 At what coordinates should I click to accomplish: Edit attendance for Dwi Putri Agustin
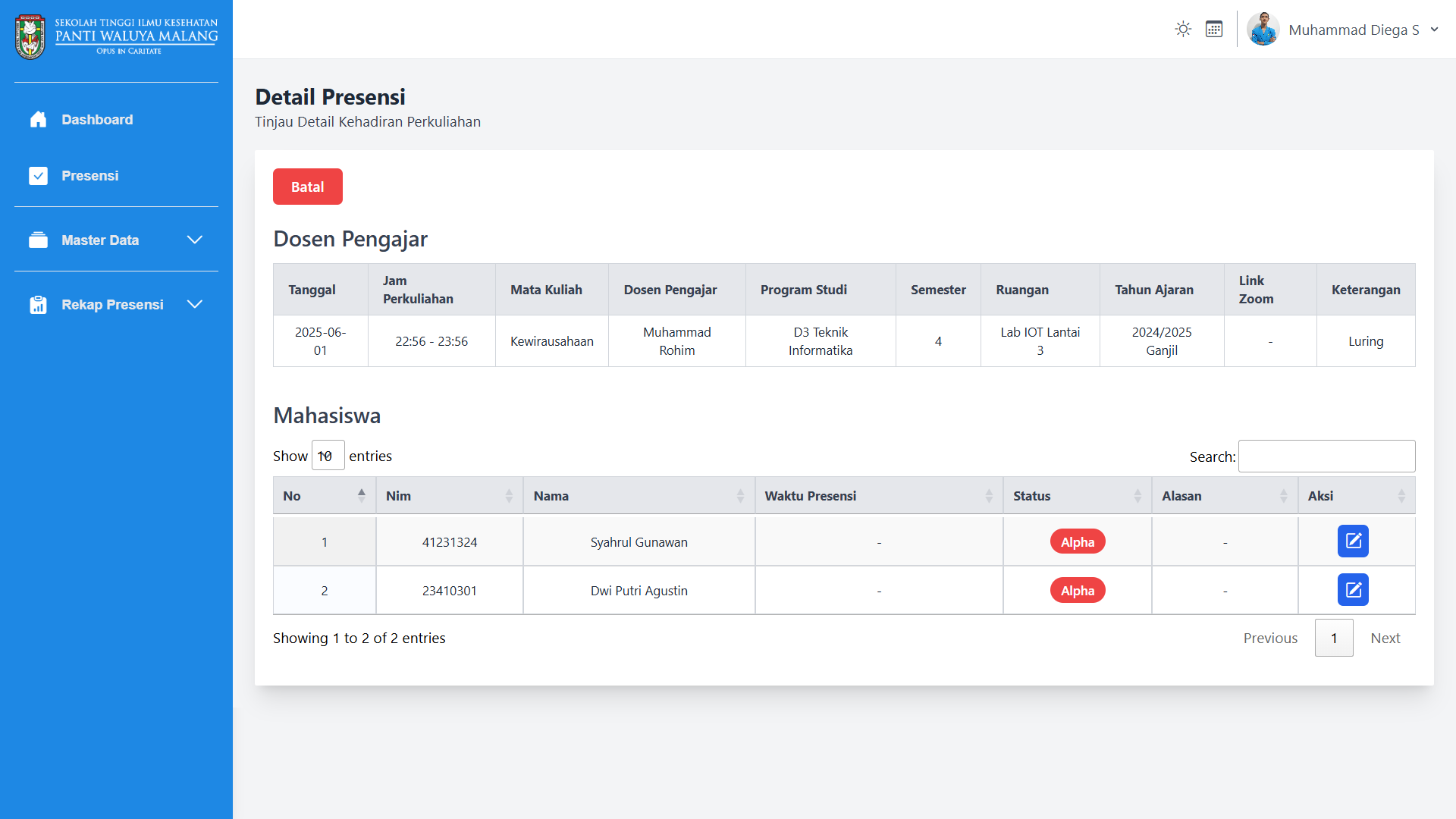click(x=1353, y=590)
